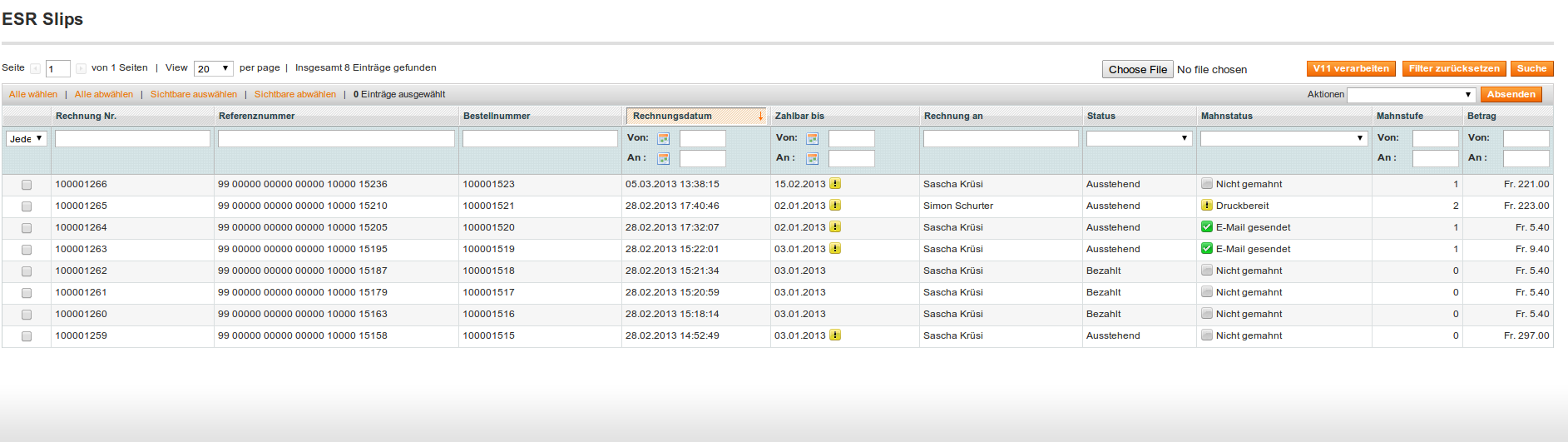Tick the row checkbox for invoice 100001263

click(27, 250)
